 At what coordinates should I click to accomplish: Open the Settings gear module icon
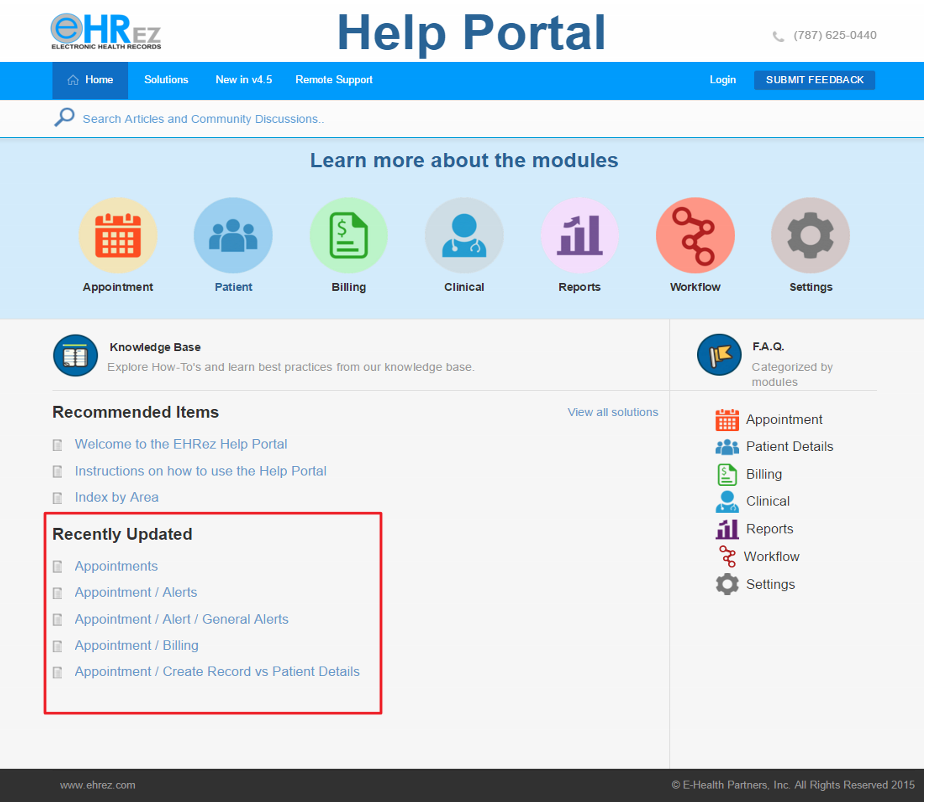click(810, 234)
